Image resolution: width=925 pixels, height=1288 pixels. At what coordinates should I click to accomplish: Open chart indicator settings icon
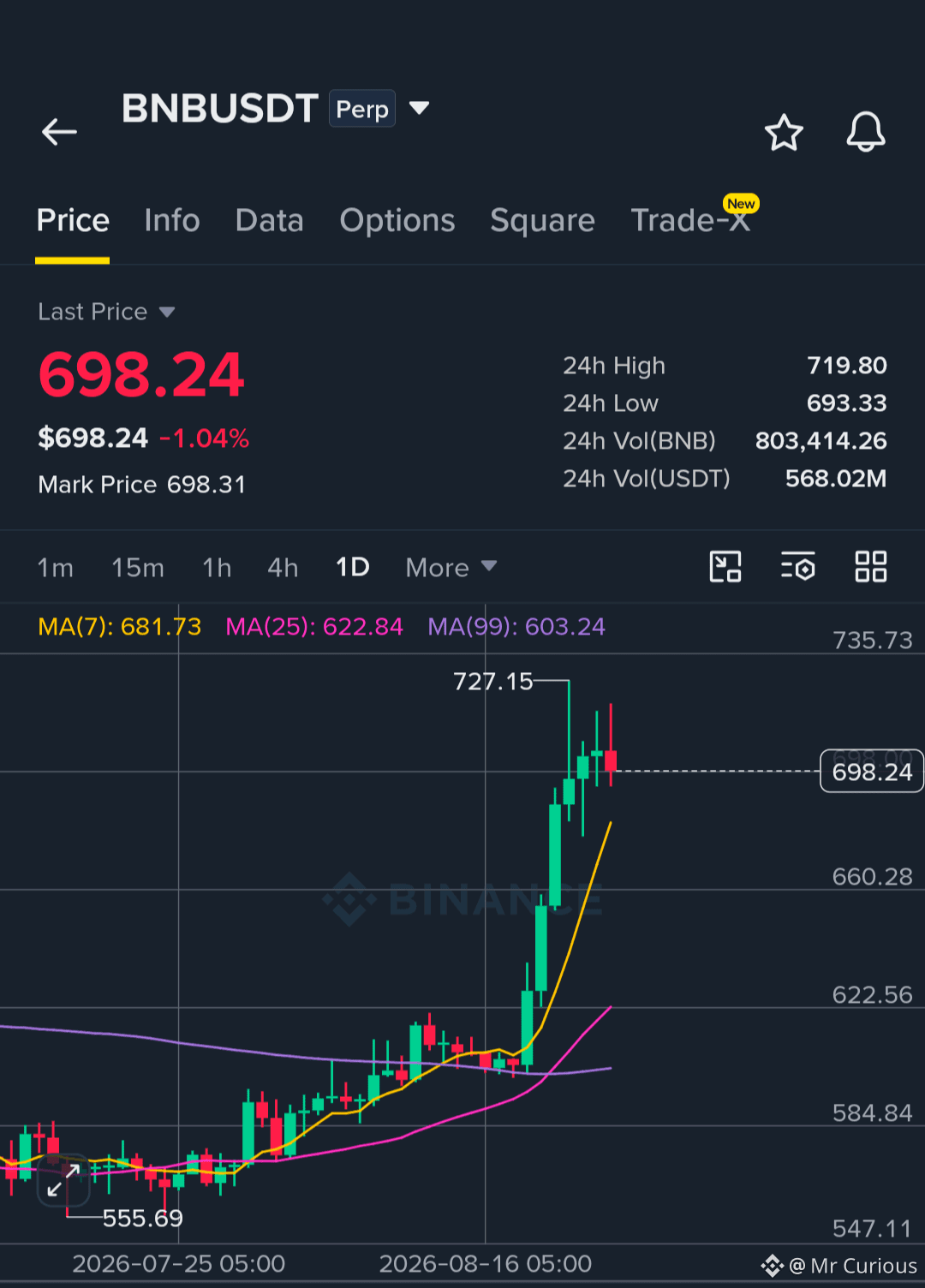pos(797,567)
